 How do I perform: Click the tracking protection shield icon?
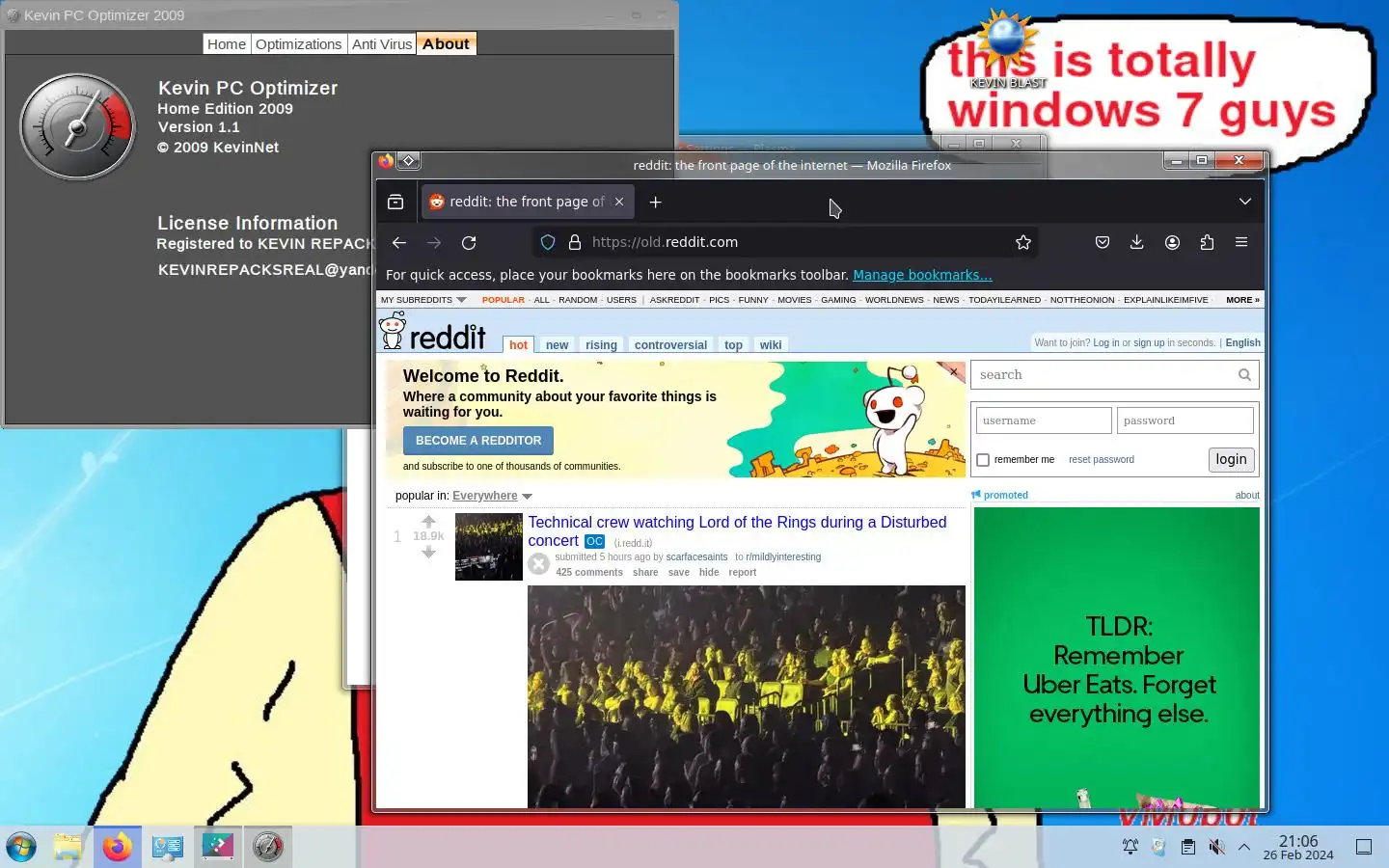[x=548, y=243]
